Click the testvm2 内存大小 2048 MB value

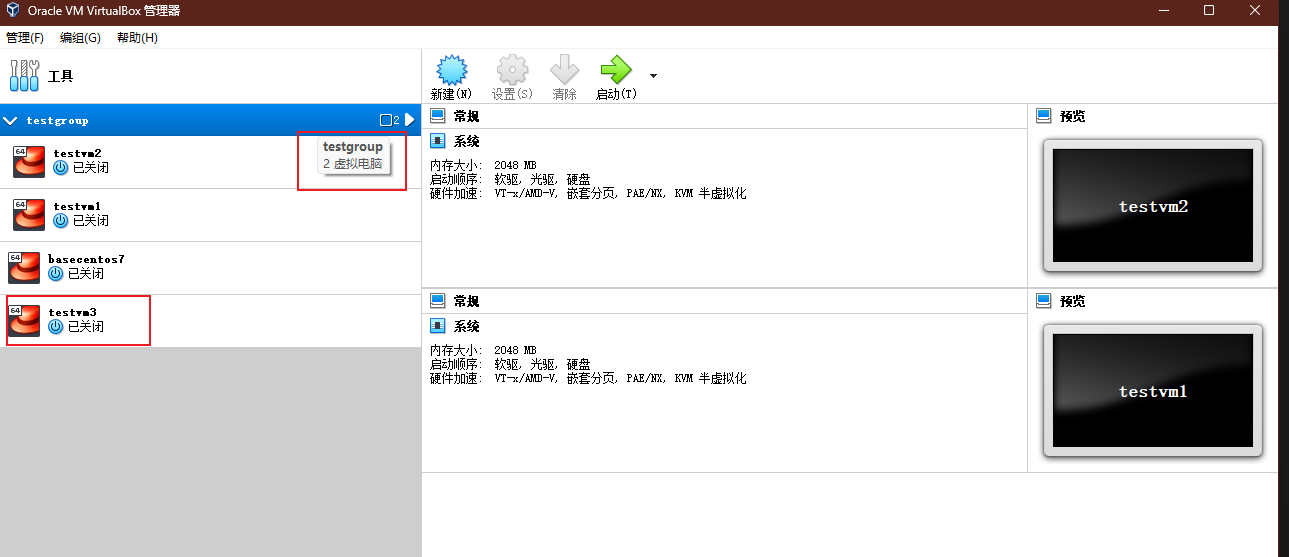point(515,165)
